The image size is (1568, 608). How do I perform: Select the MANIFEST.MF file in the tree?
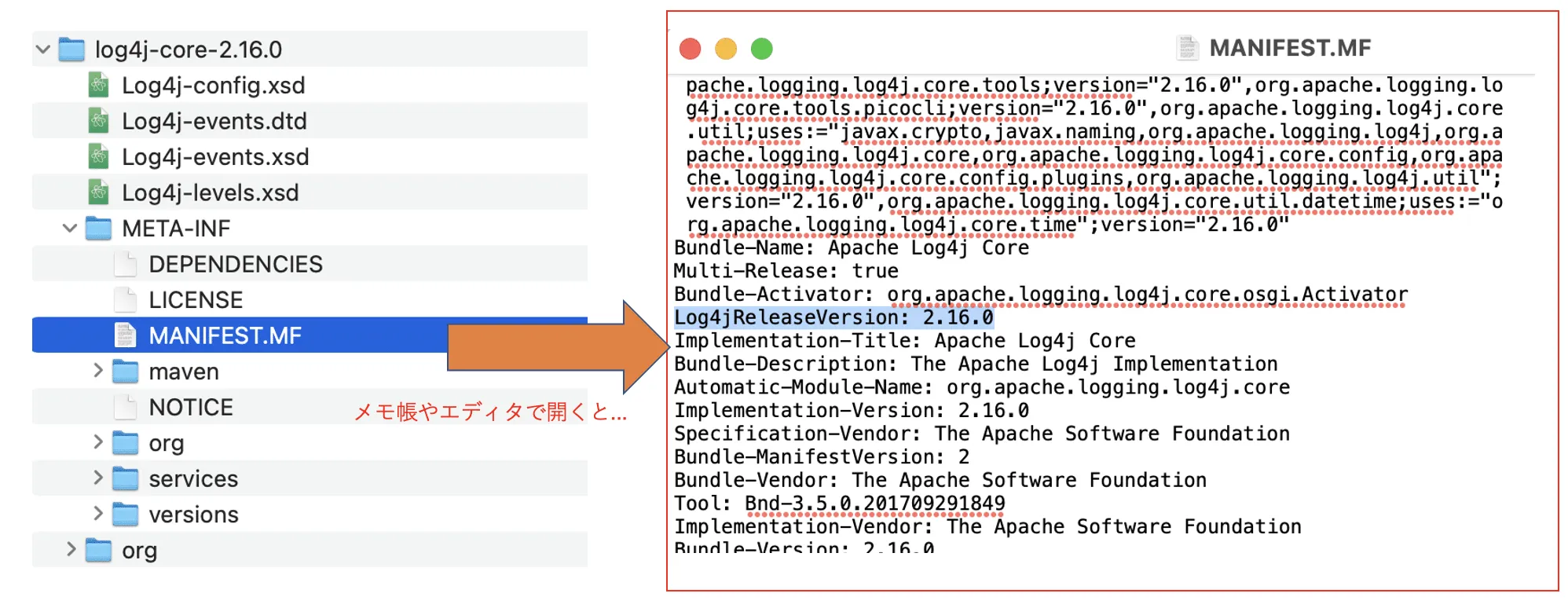point(310,335)
